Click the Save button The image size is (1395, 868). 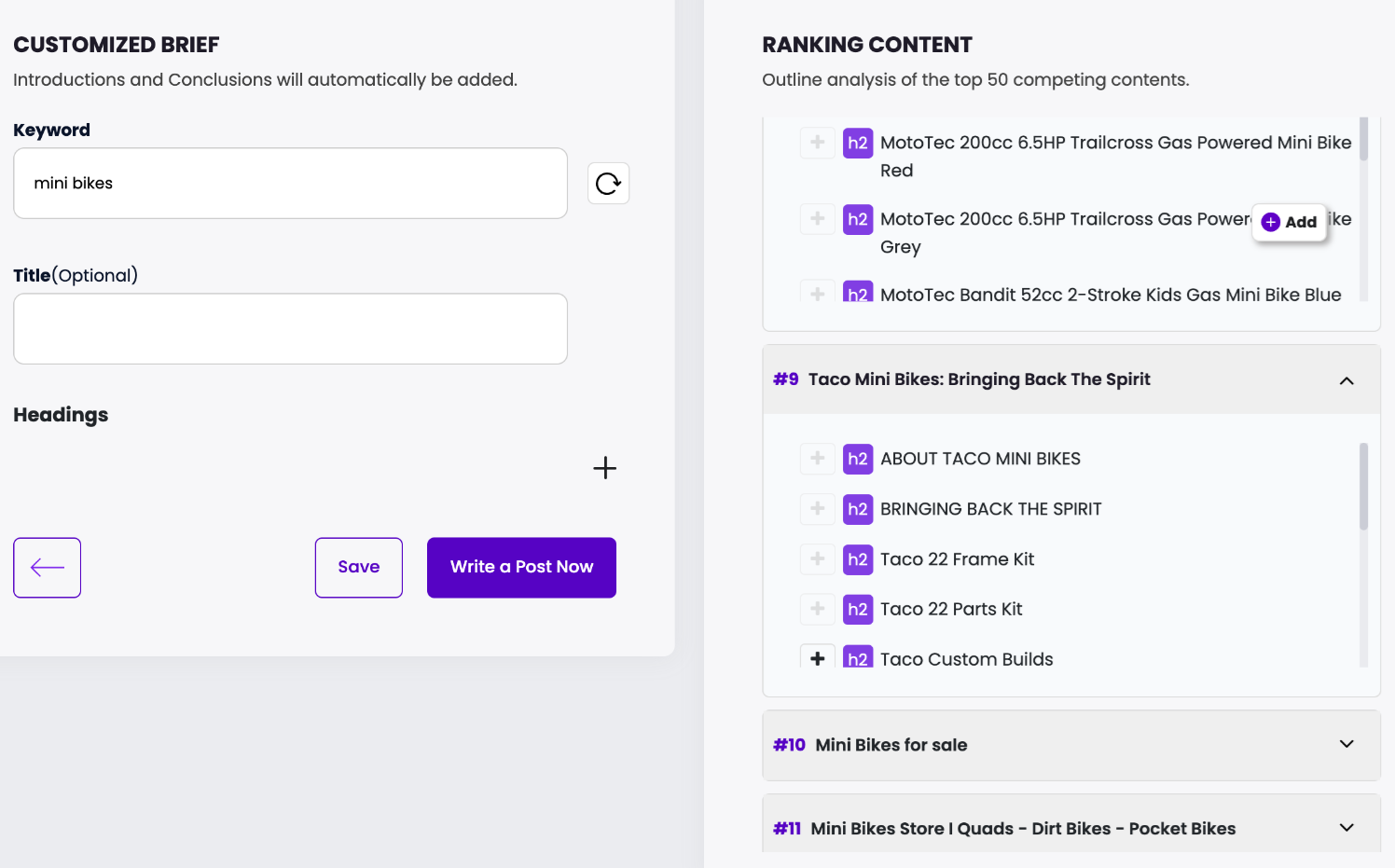pos(358,568)
